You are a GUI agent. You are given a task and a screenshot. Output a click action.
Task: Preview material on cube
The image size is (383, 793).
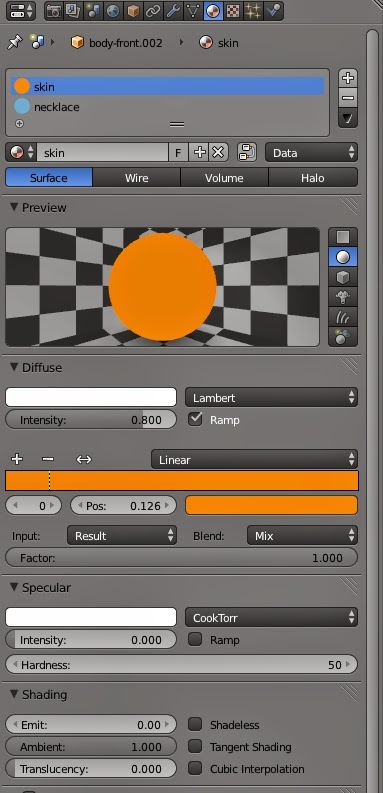click(343, 277)
